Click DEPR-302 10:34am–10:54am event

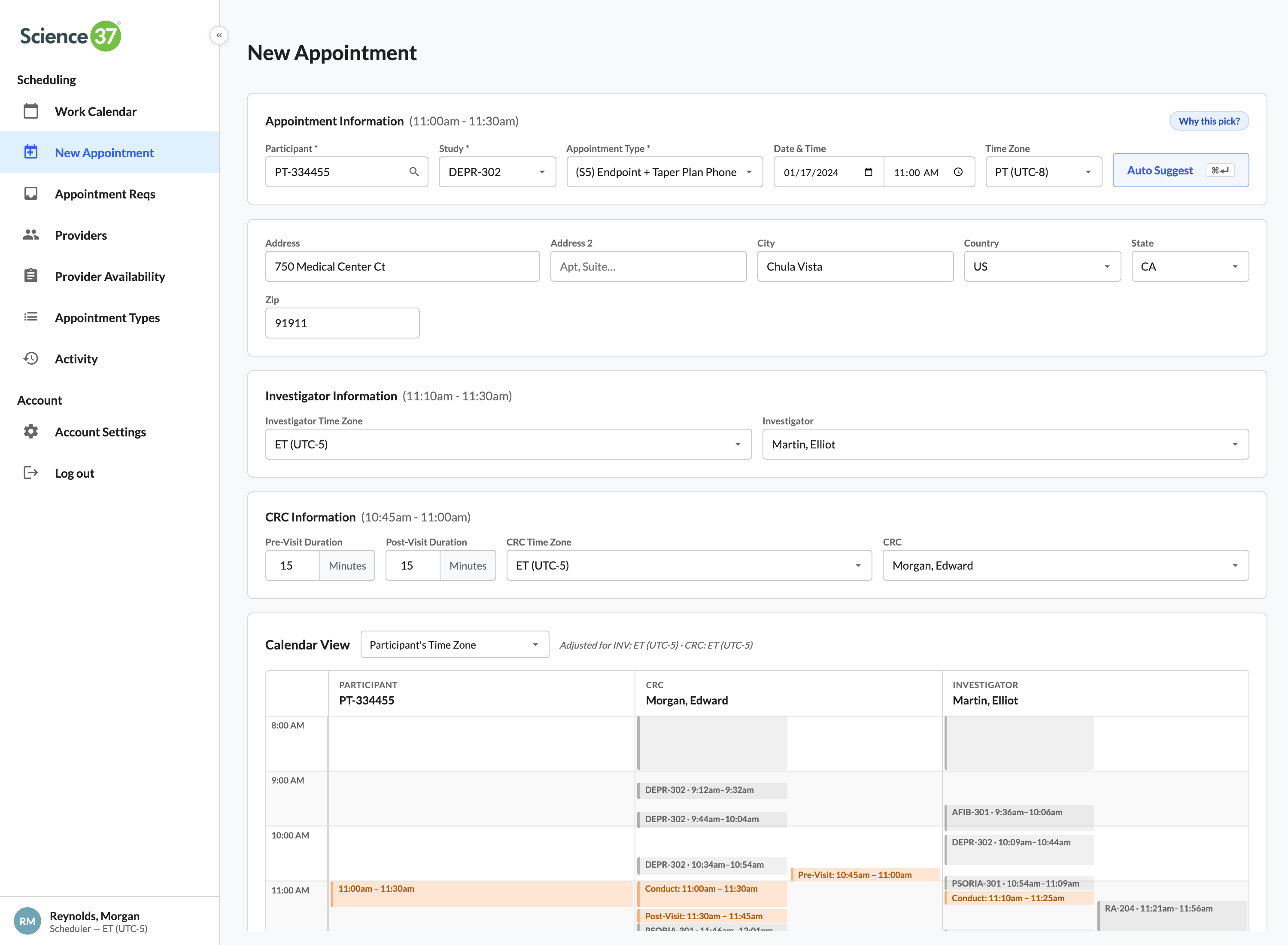[712, 865]
